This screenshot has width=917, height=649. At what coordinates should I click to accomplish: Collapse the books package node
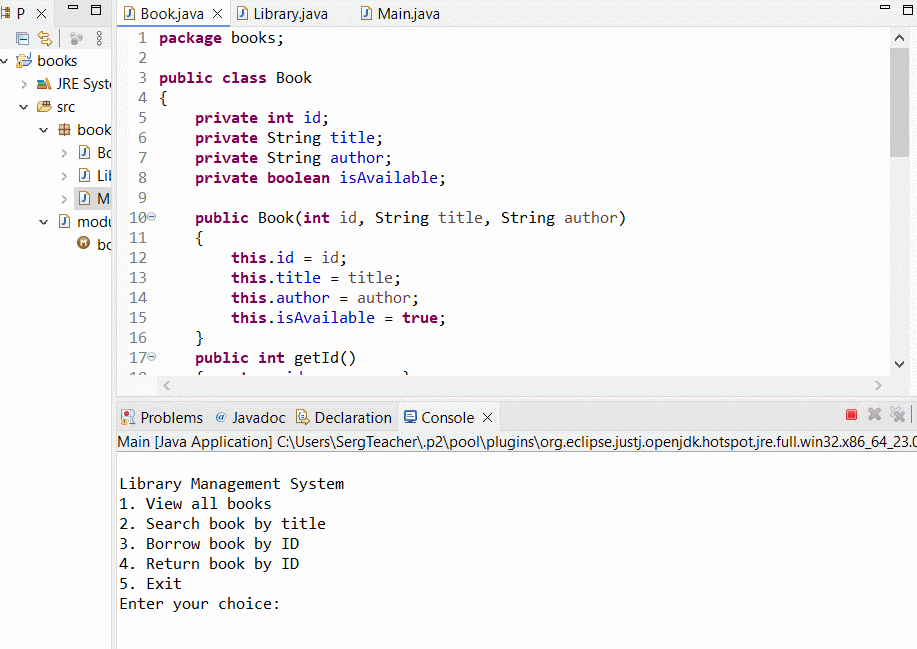pos(44,130)
